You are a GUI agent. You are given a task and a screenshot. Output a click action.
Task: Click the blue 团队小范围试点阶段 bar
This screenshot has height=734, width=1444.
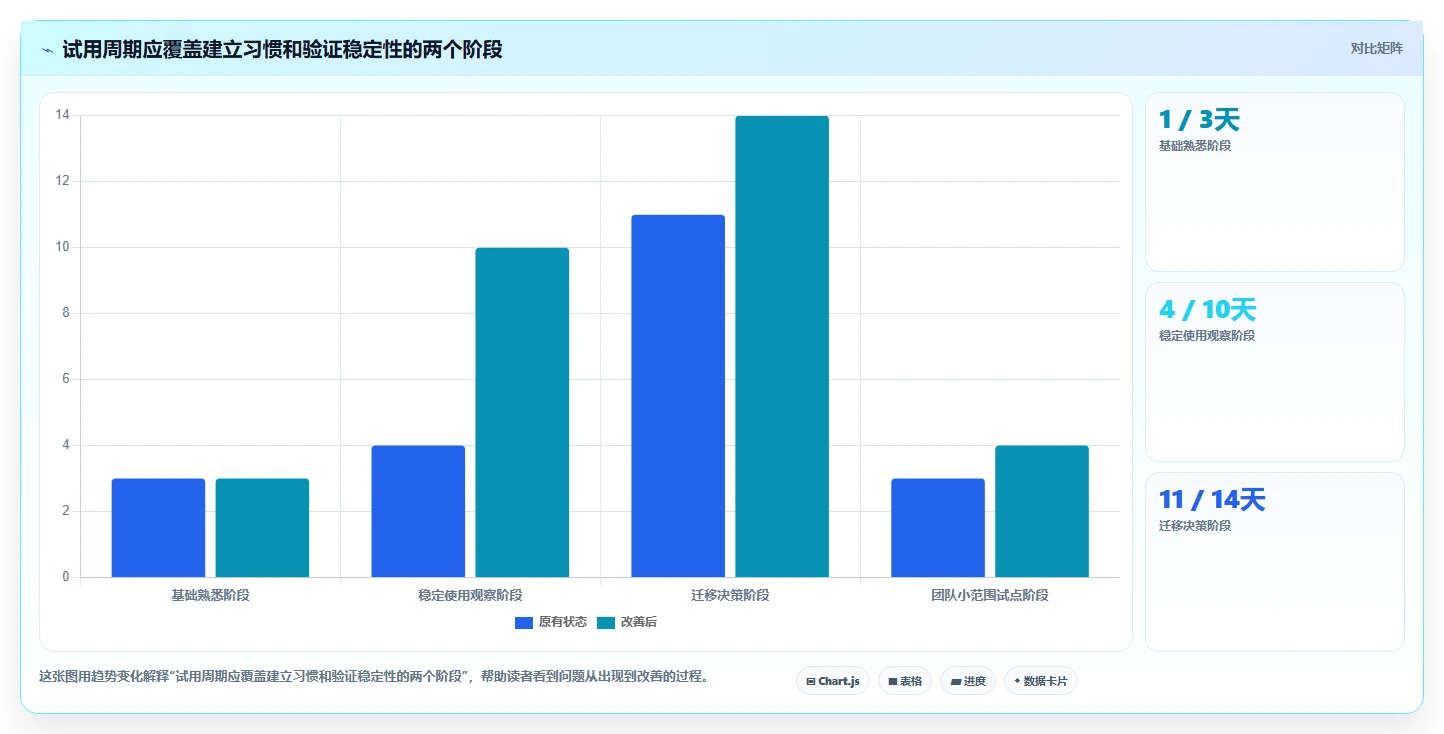pyautogui.click(x=938, y=528)
